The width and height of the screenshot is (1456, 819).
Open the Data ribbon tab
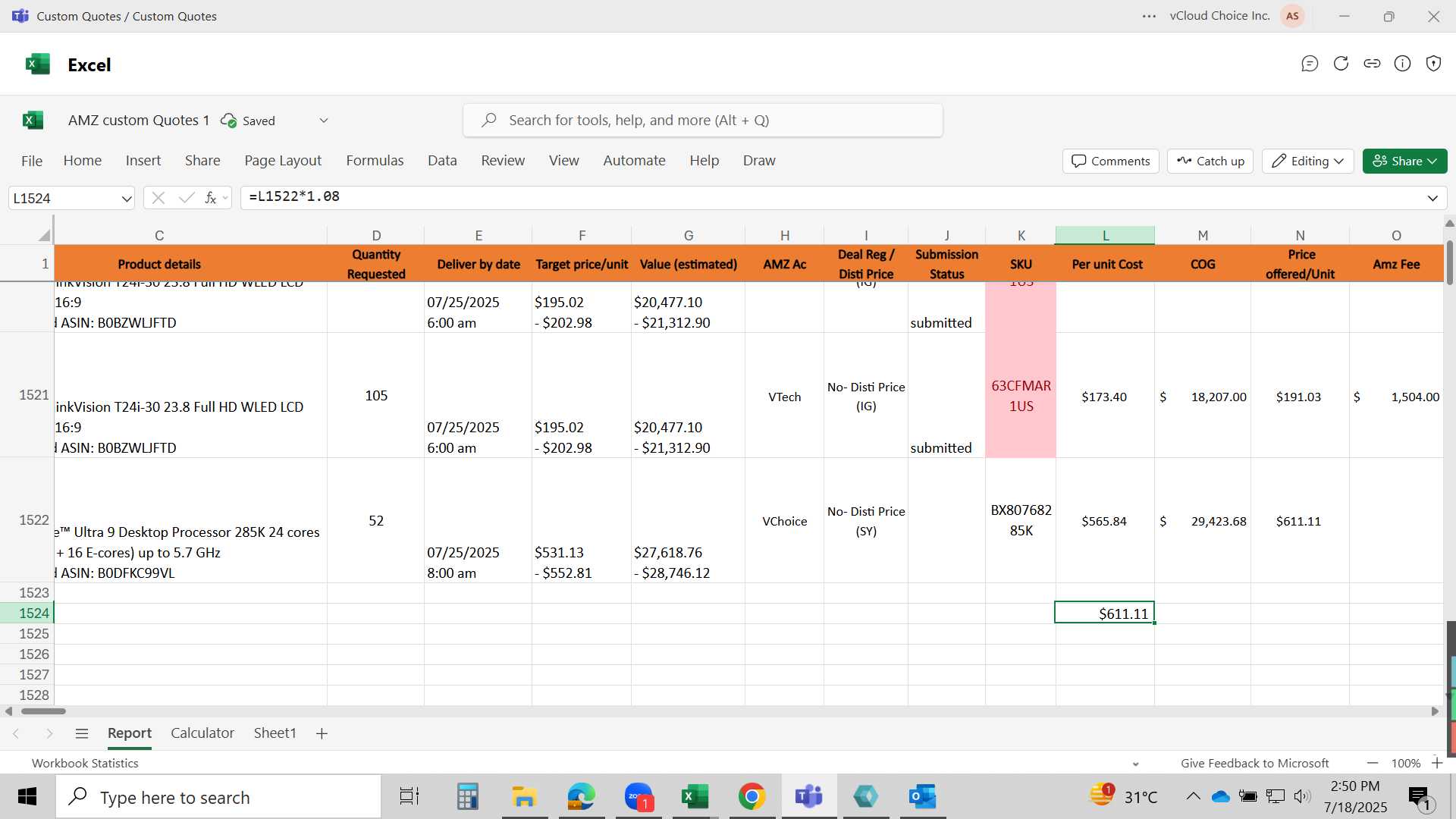(x=442, y=161)
